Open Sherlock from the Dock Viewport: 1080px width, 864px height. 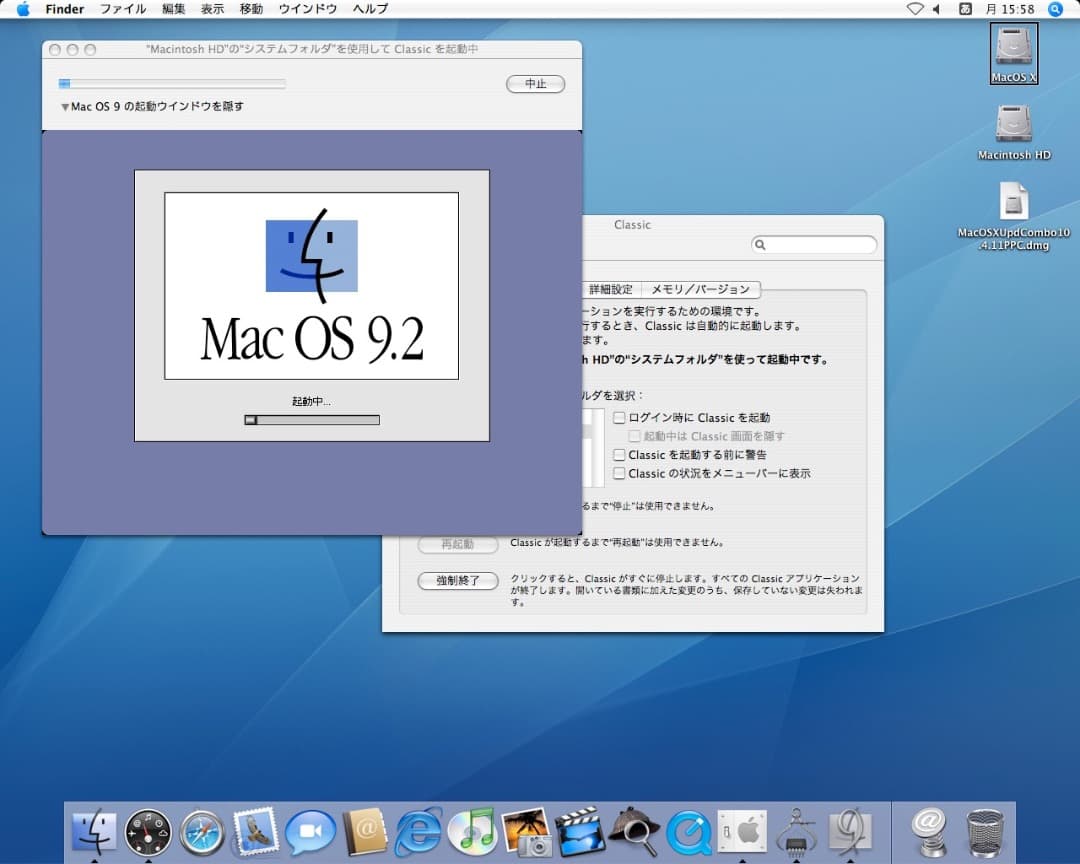click(x=634, y=832)
